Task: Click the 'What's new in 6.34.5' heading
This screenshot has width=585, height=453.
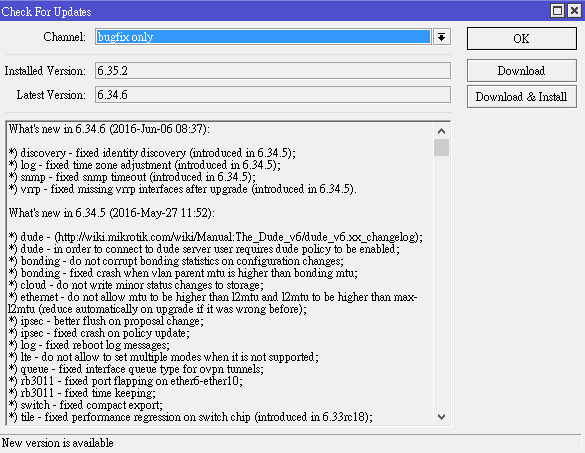Action: pos(112,213)
